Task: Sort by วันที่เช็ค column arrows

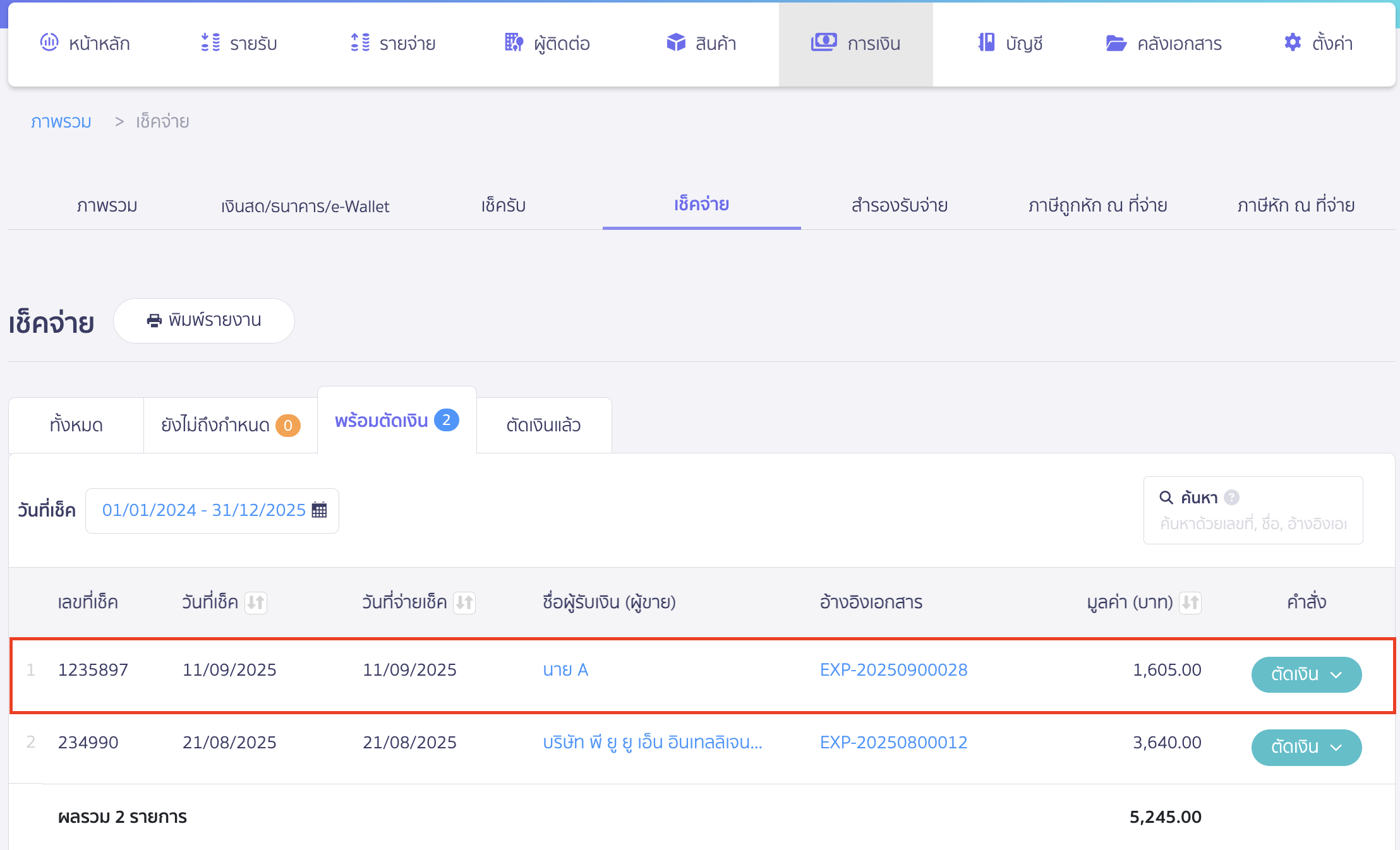Action: tap(256, 602)
